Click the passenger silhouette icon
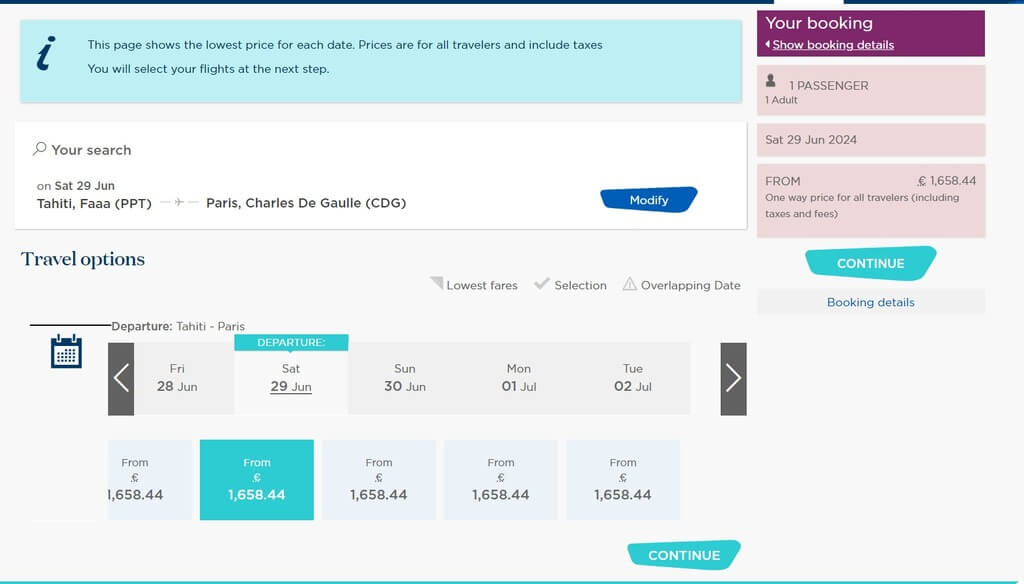The image size is (1024, 584). tap(771, 81)
